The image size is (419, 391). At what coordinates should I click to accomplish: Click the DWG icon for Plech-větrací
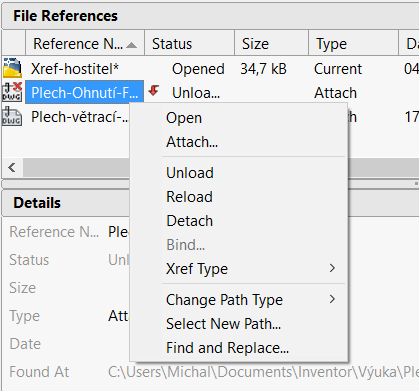12,116
